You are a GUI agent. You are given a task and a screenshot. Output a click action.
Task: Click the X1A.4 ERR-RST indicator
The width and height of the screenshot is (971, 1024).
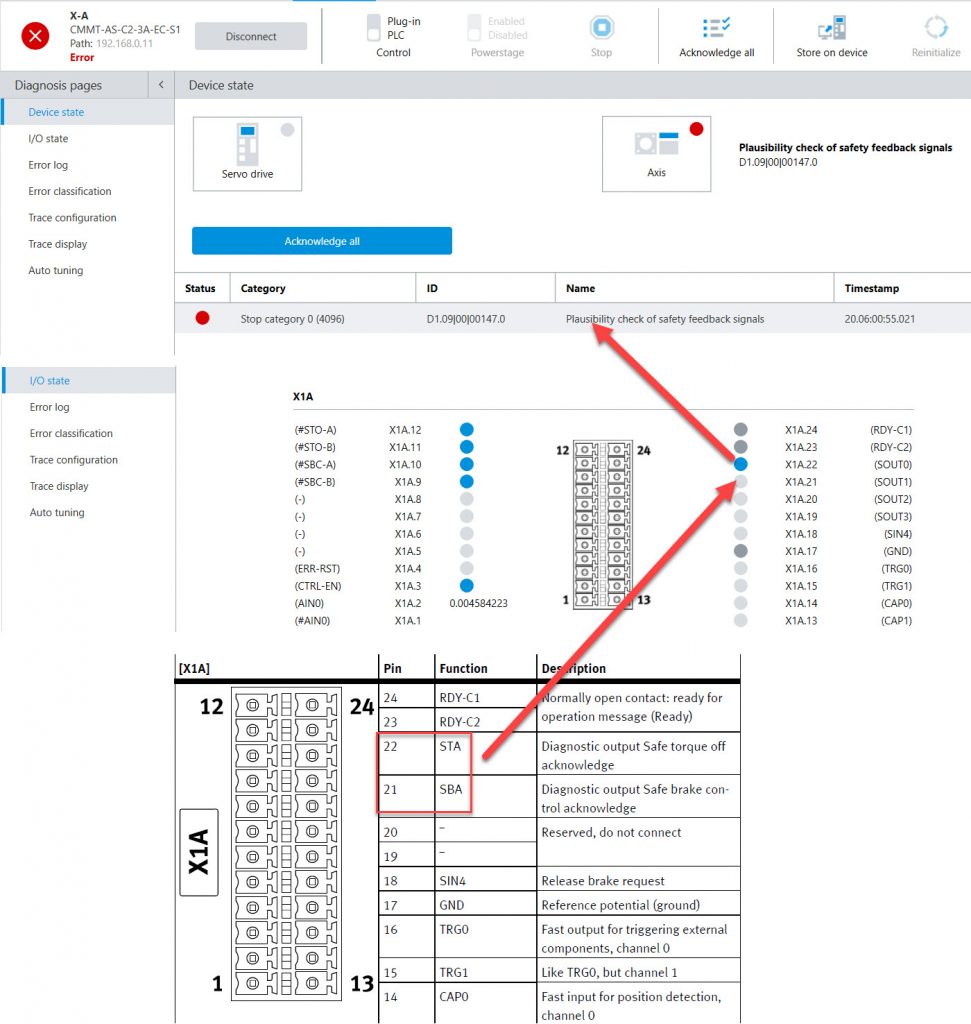[466, 568]
